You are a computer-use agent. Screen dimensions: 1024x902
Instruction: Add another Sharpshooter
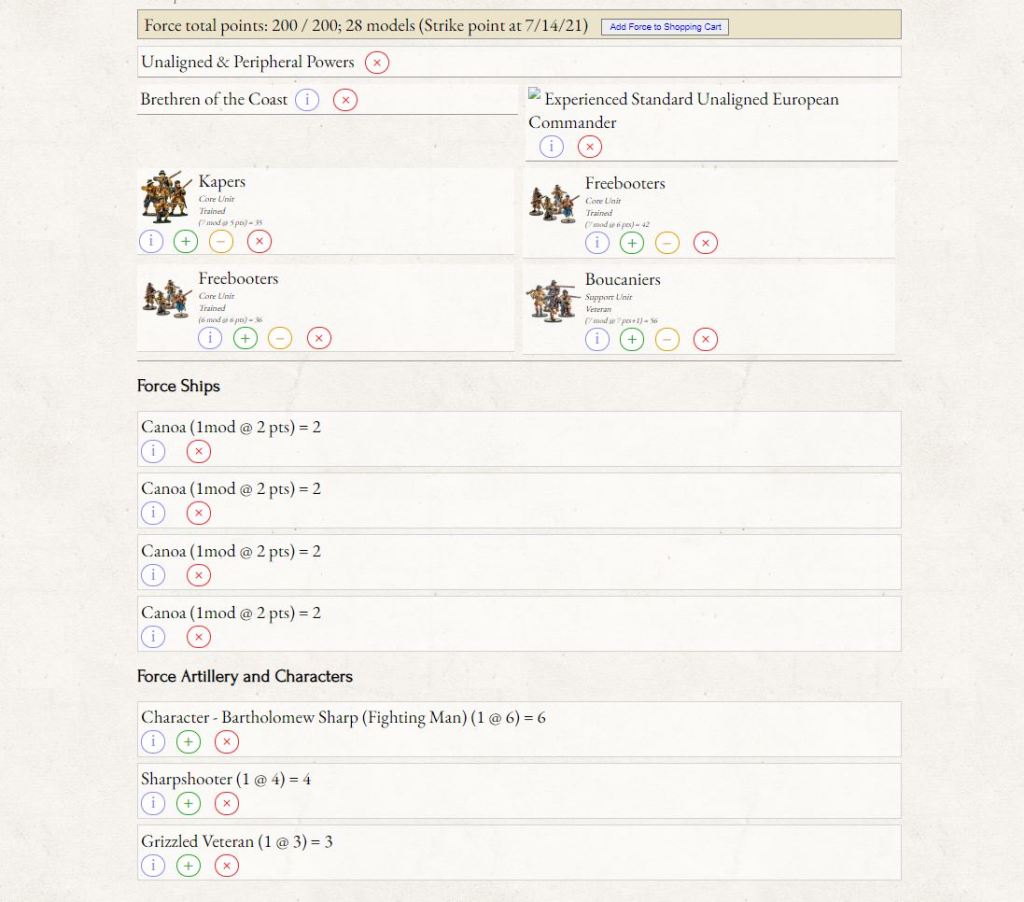[188, 804]
